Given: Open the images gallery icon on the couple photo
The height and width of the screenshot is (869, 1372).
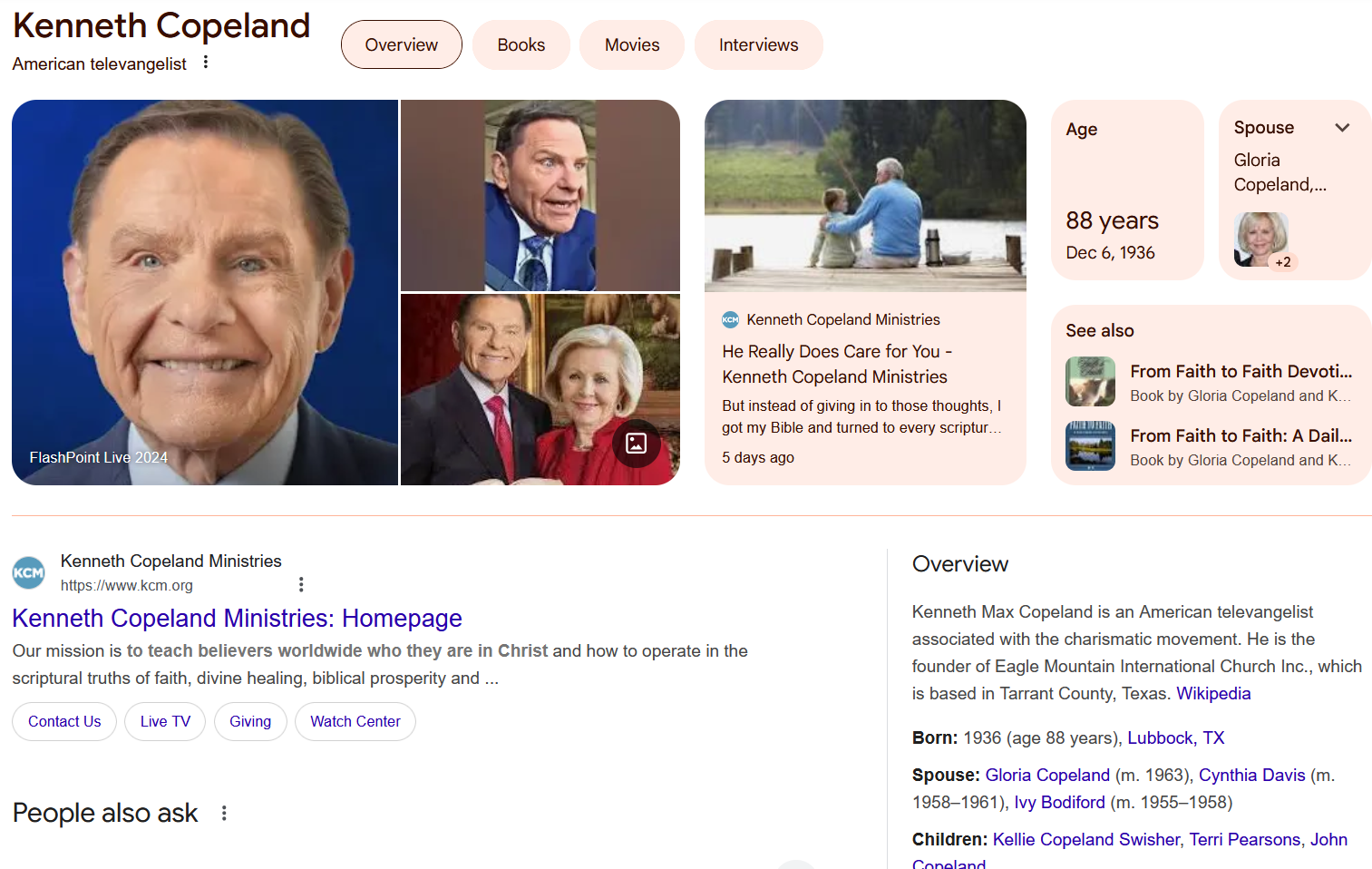Looking at the screenshot, I should pyautogui.click(x=637, y=443).
